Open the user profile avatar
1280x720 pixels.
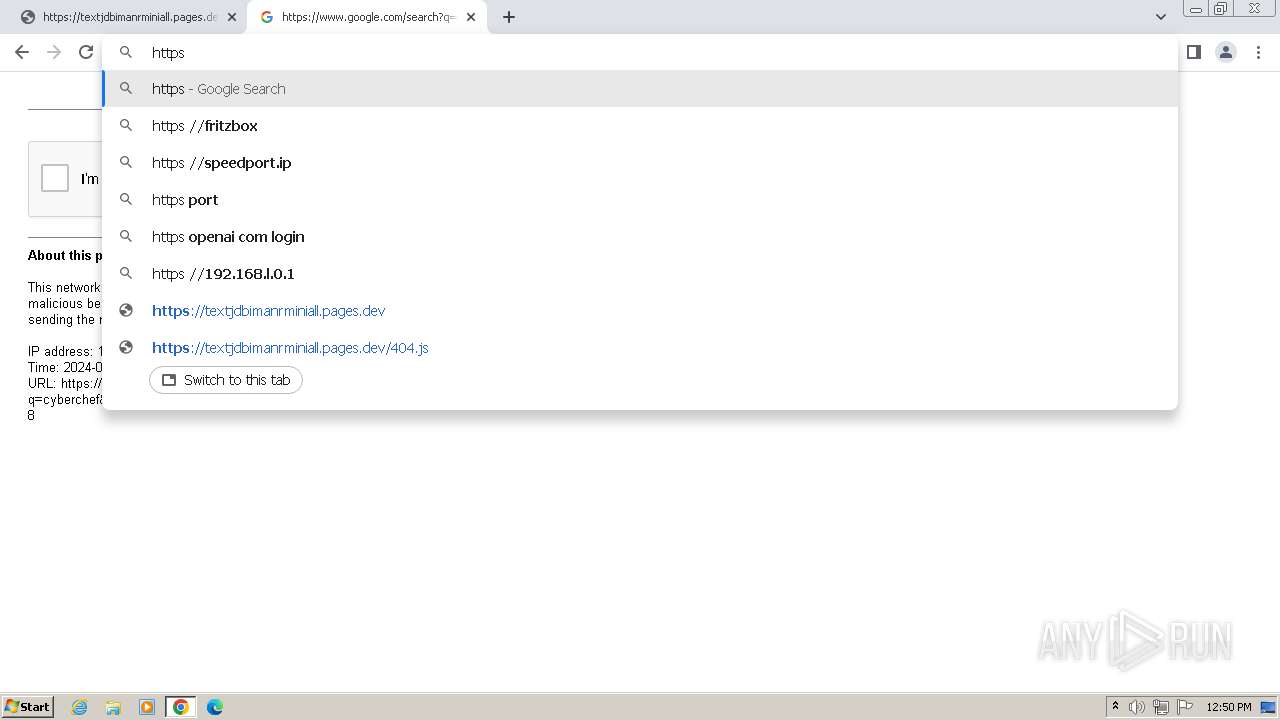(x=1225, y=52)
